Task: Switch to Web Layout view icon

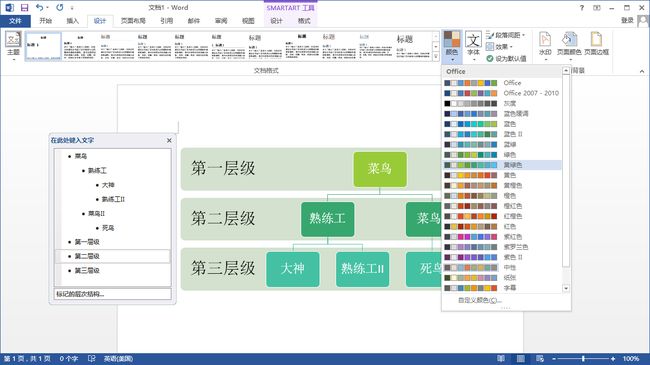Action: tap(540, 358)
